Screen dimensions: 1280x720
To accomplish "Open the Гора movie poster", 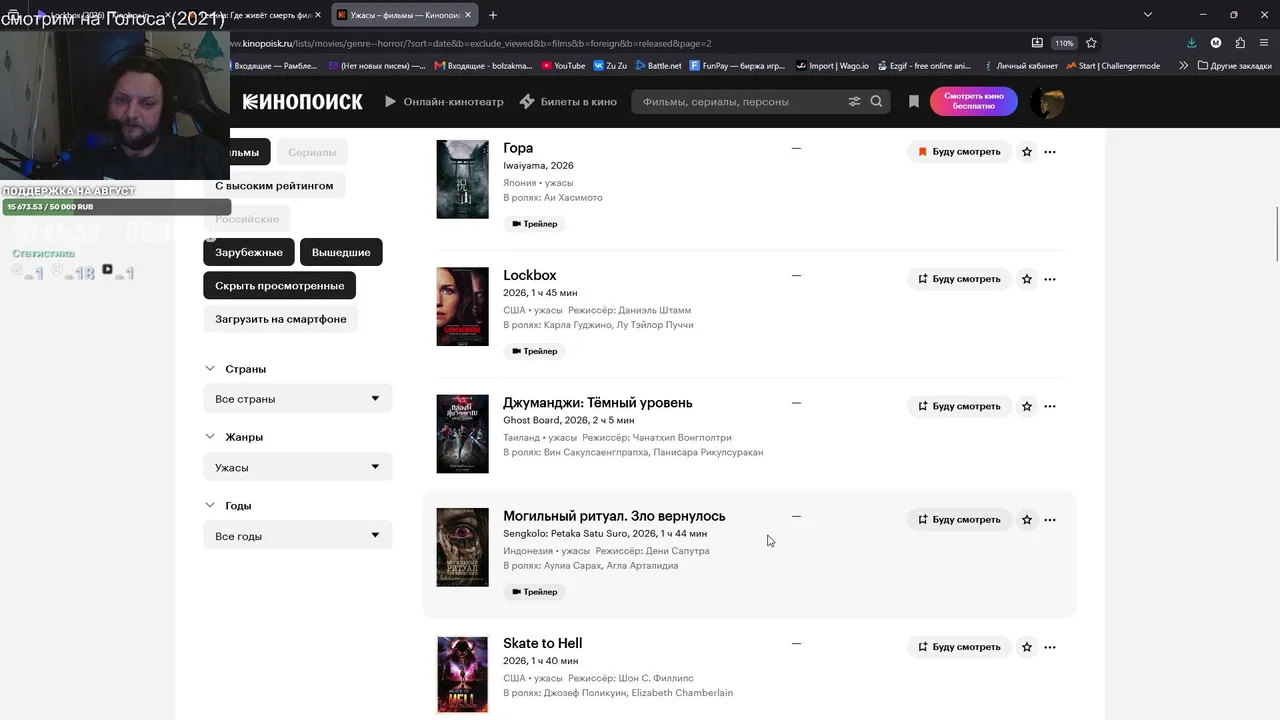I will coord(462,179).
